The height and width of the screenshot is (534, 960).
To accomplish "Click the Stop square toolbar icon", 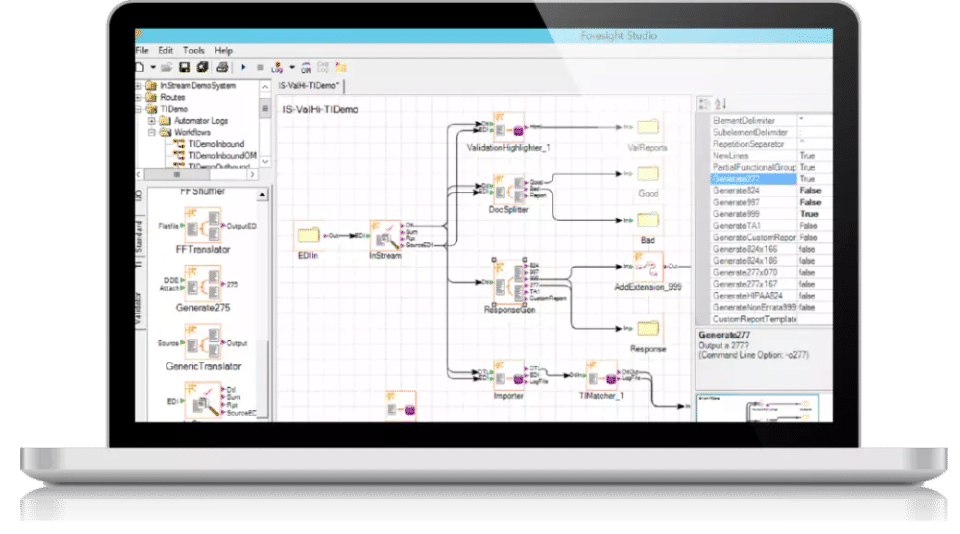I will click(x=260, y=67).
